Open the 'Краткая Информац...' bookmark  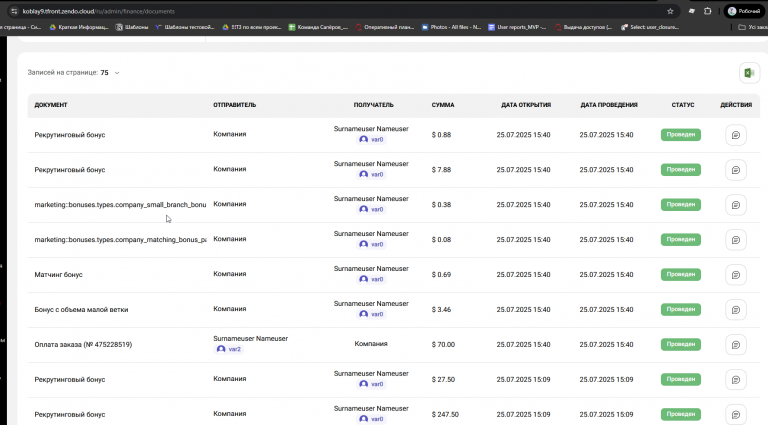79,27
